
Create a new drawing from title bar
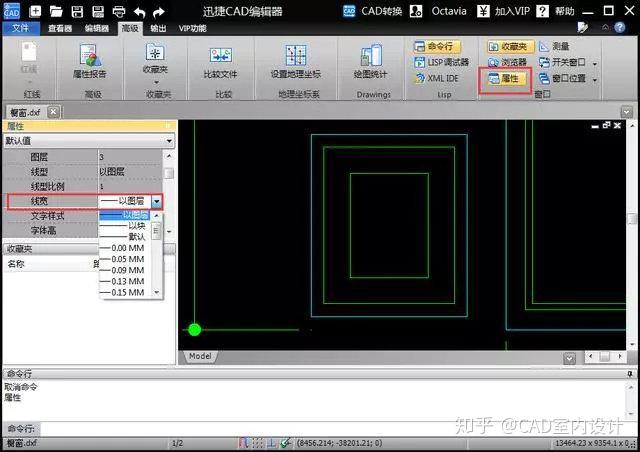coord(36,11)
